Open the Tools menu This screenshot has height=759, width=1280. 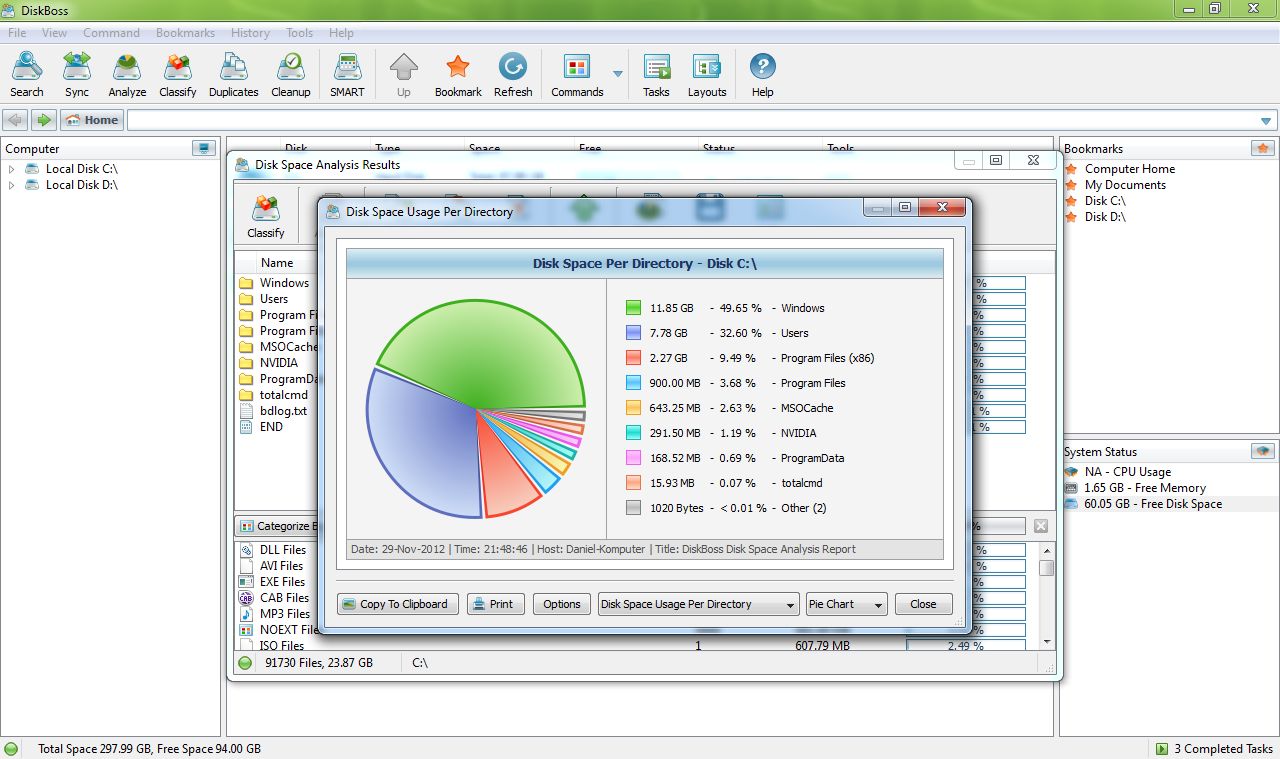(x=299, y=33)
